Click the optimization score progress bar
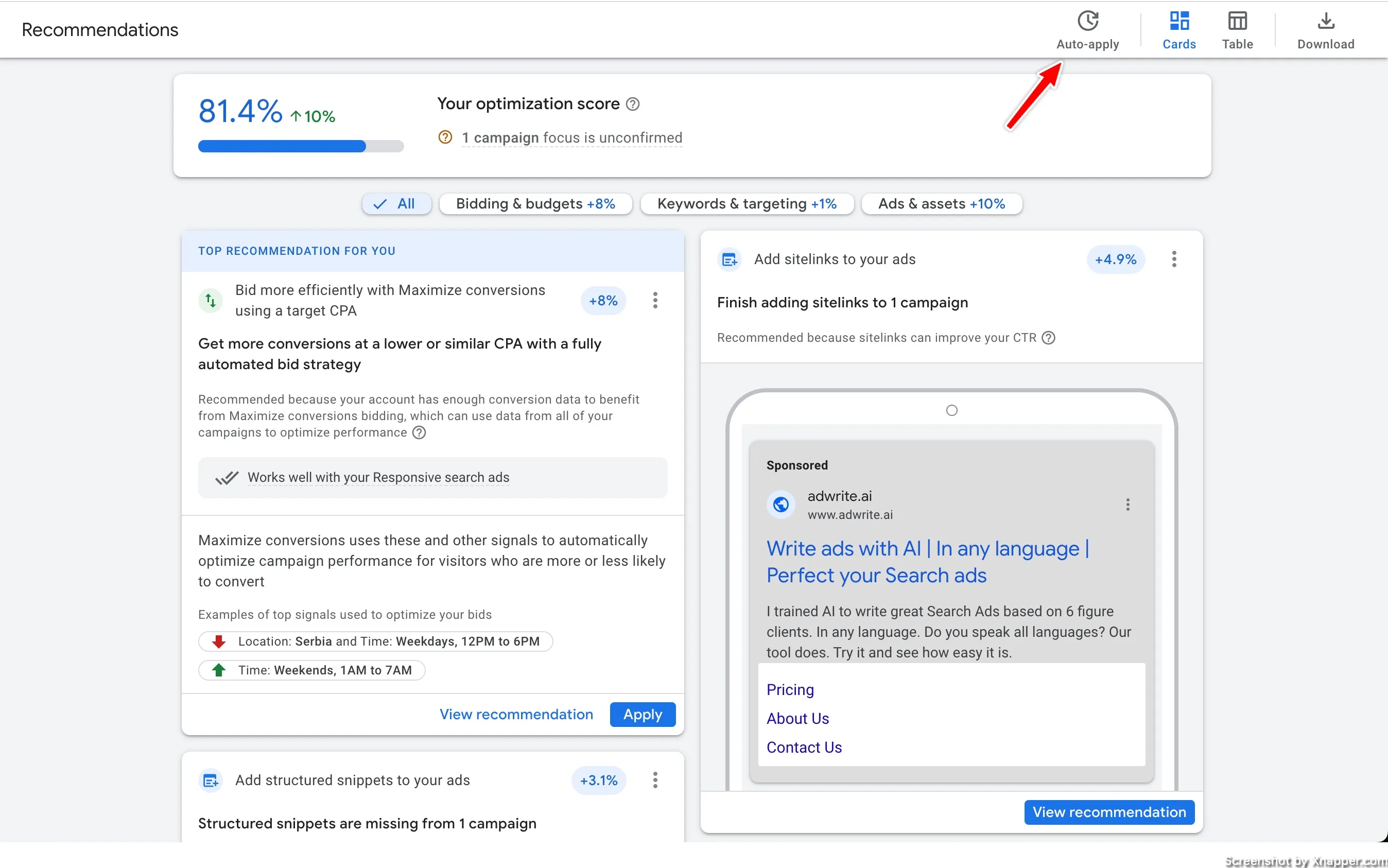This screenshot has width=1388, height=868. 301,146
